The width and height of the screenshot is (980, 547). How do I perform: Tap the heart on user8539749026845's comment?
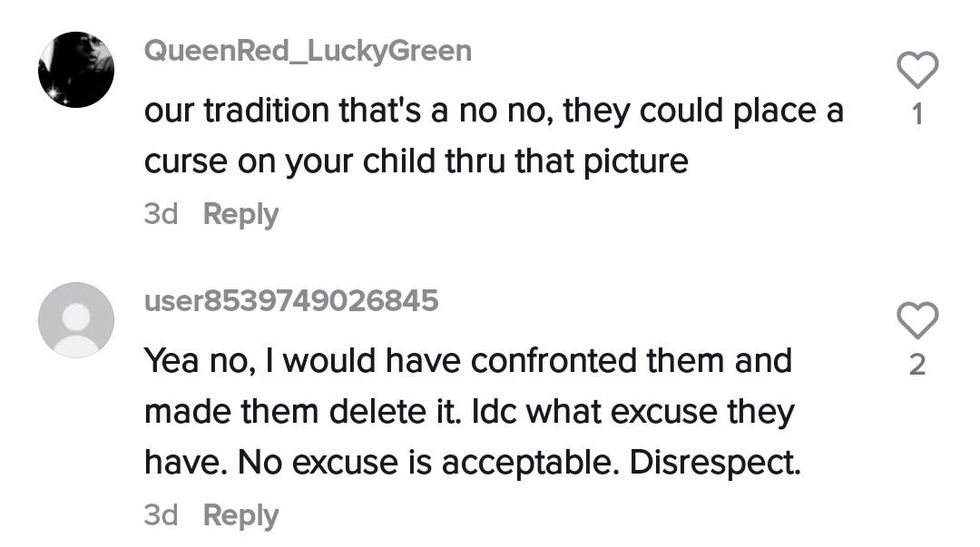(917, 319)
